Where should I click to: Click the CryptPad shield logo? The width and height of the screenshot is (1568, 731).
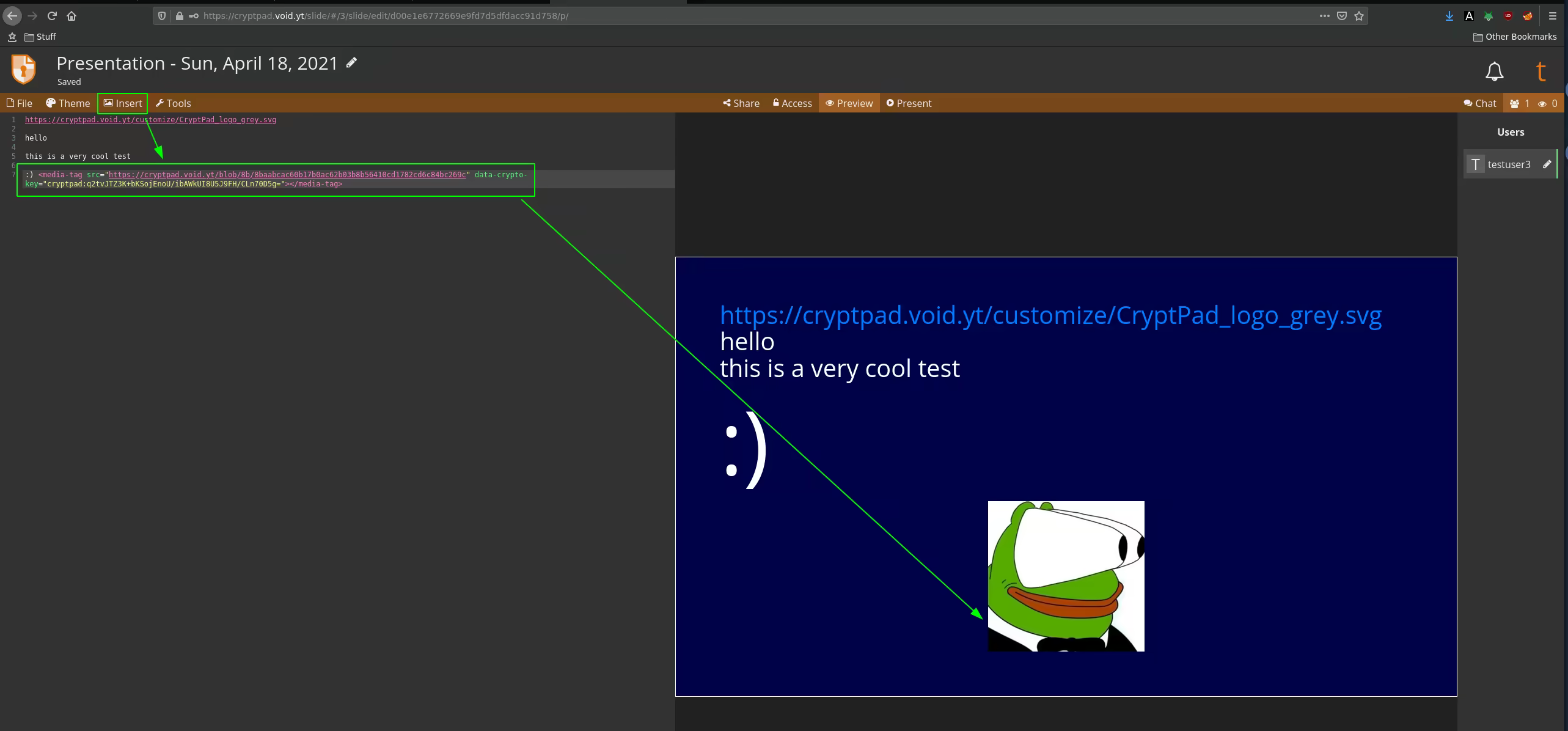pos(24,68)
